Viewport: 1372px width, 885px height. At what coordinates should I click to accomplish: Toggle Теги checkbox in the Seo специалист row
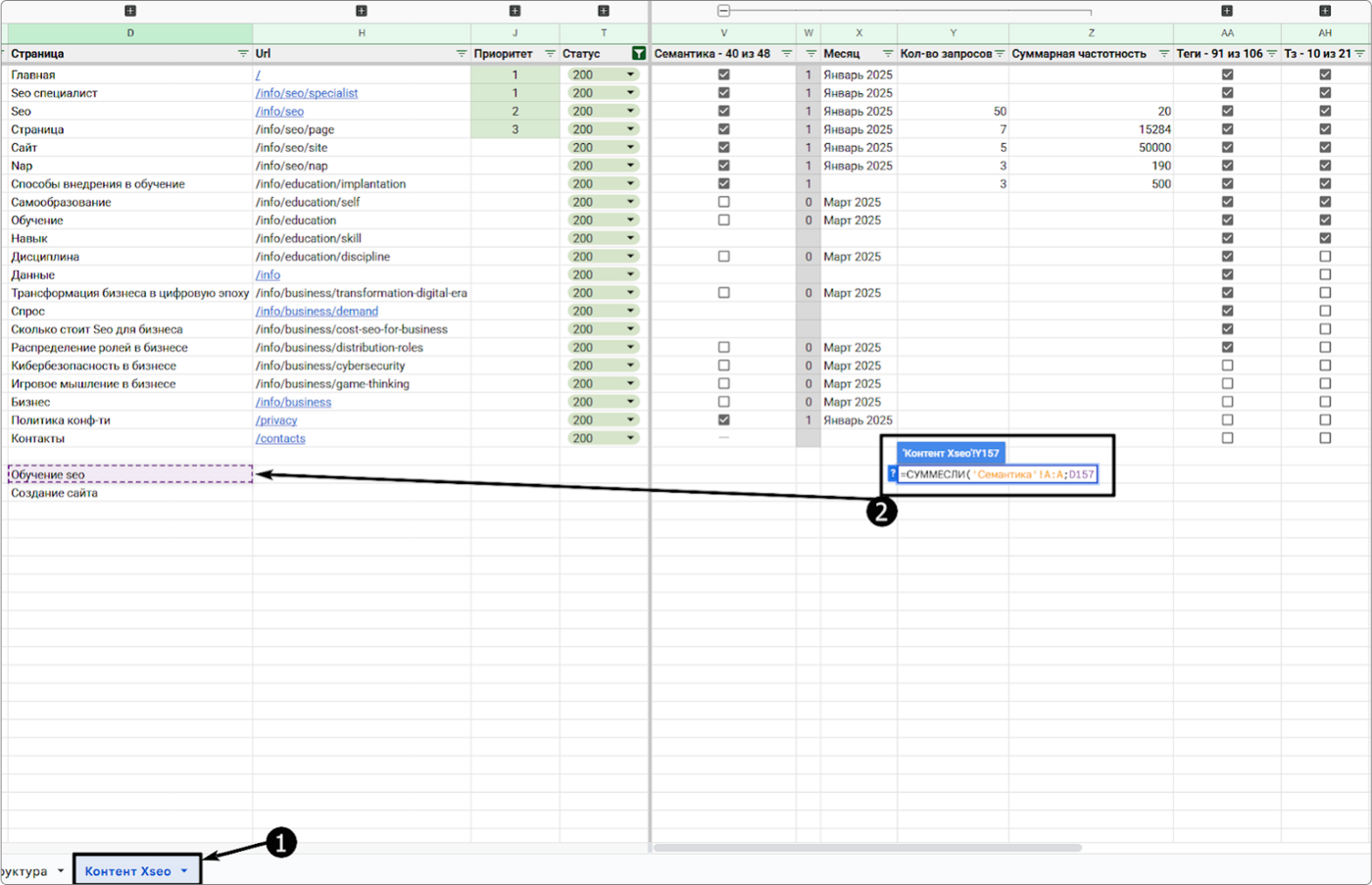1227,93
